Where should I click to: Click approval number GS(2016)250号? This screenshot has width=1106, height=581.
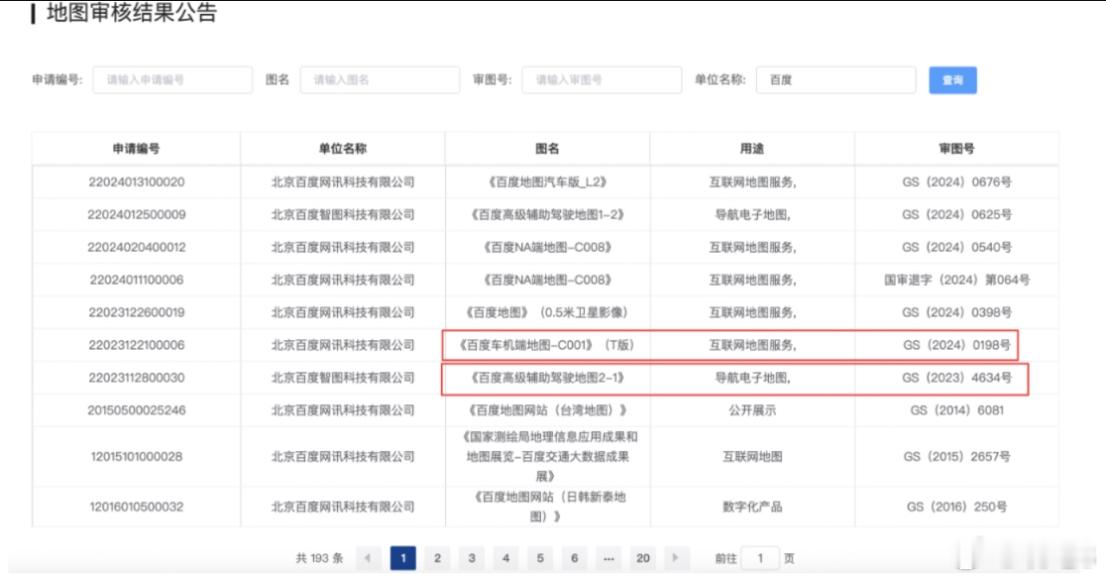pos(956,506)
